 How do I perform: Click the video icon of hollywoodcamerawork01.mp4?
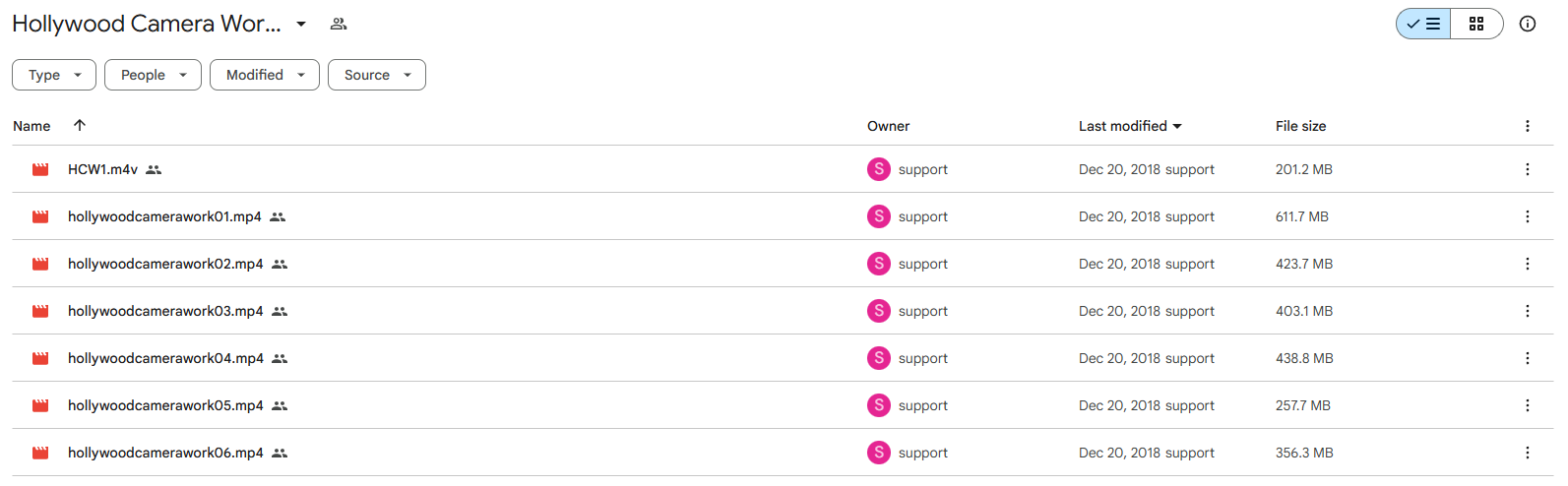point(40,216)
